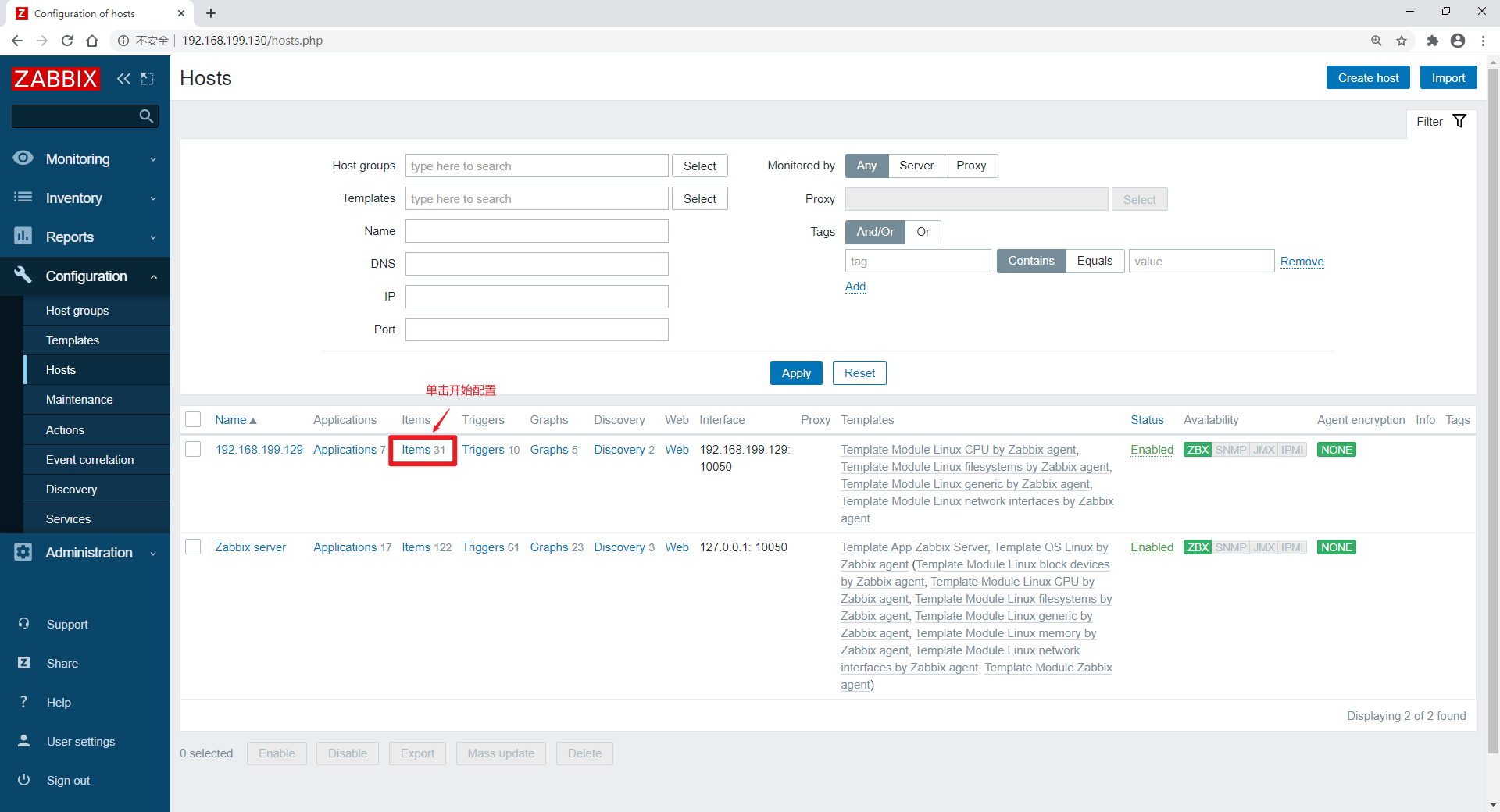
Task: Click the Sign out power icon
Action: pos(23,780)
